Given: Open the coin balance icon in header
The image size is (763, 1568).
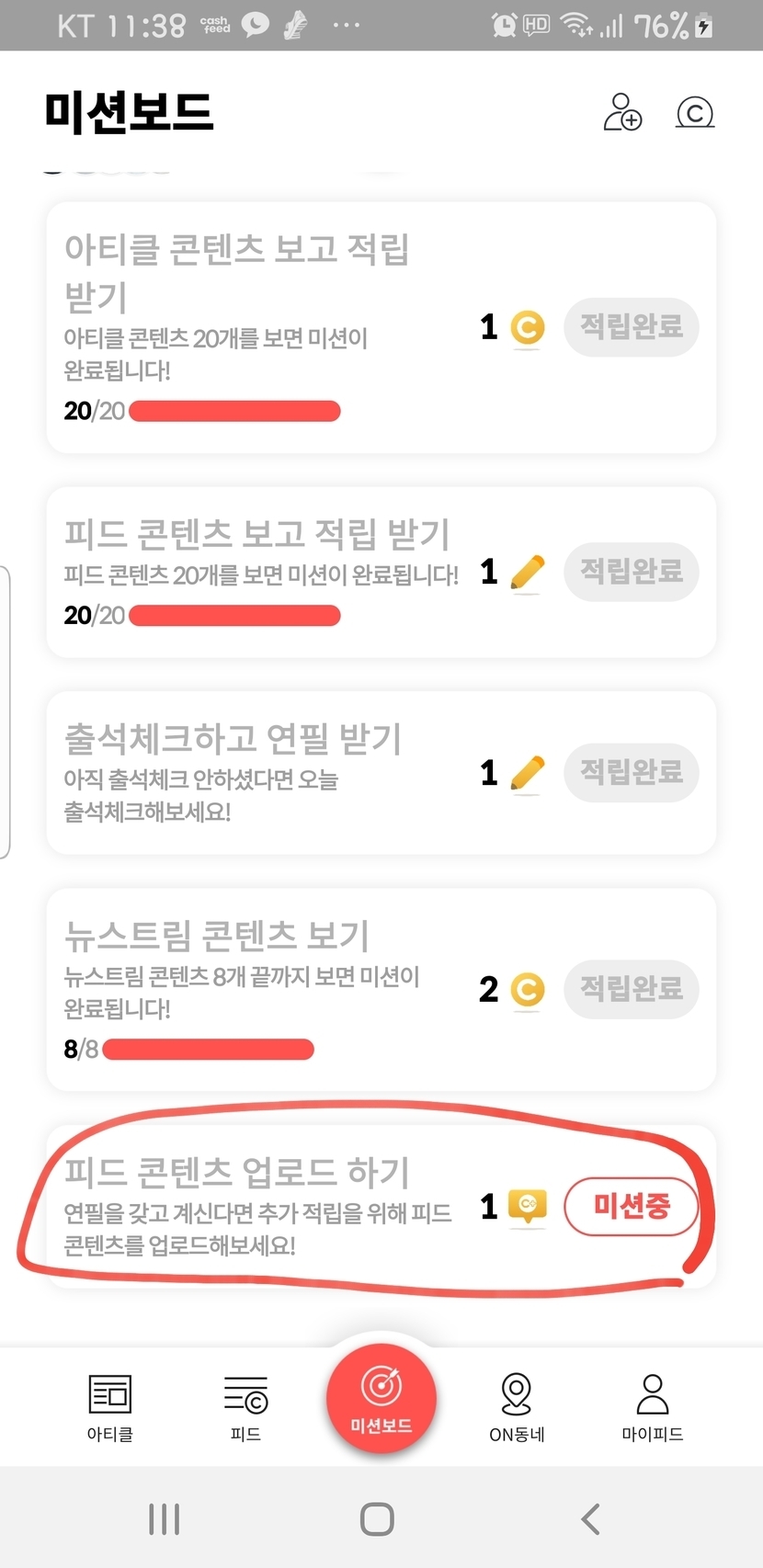Looking at the screenshot, I should click(x=694, y=112).
